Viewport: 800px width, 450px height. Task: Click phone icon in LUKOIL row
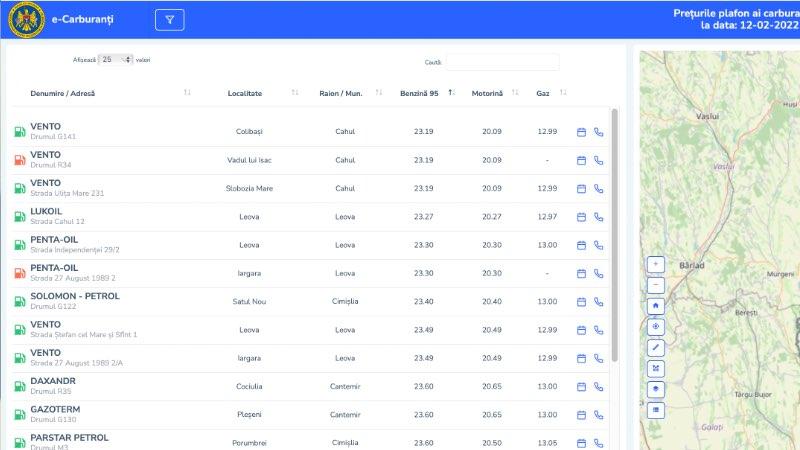[598, 217]
